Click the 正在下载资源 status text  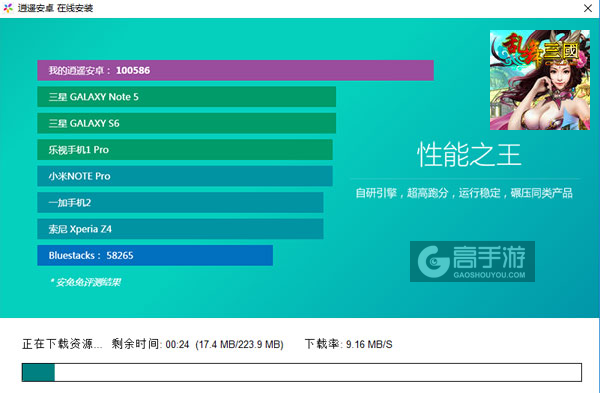tap(62, 344)
